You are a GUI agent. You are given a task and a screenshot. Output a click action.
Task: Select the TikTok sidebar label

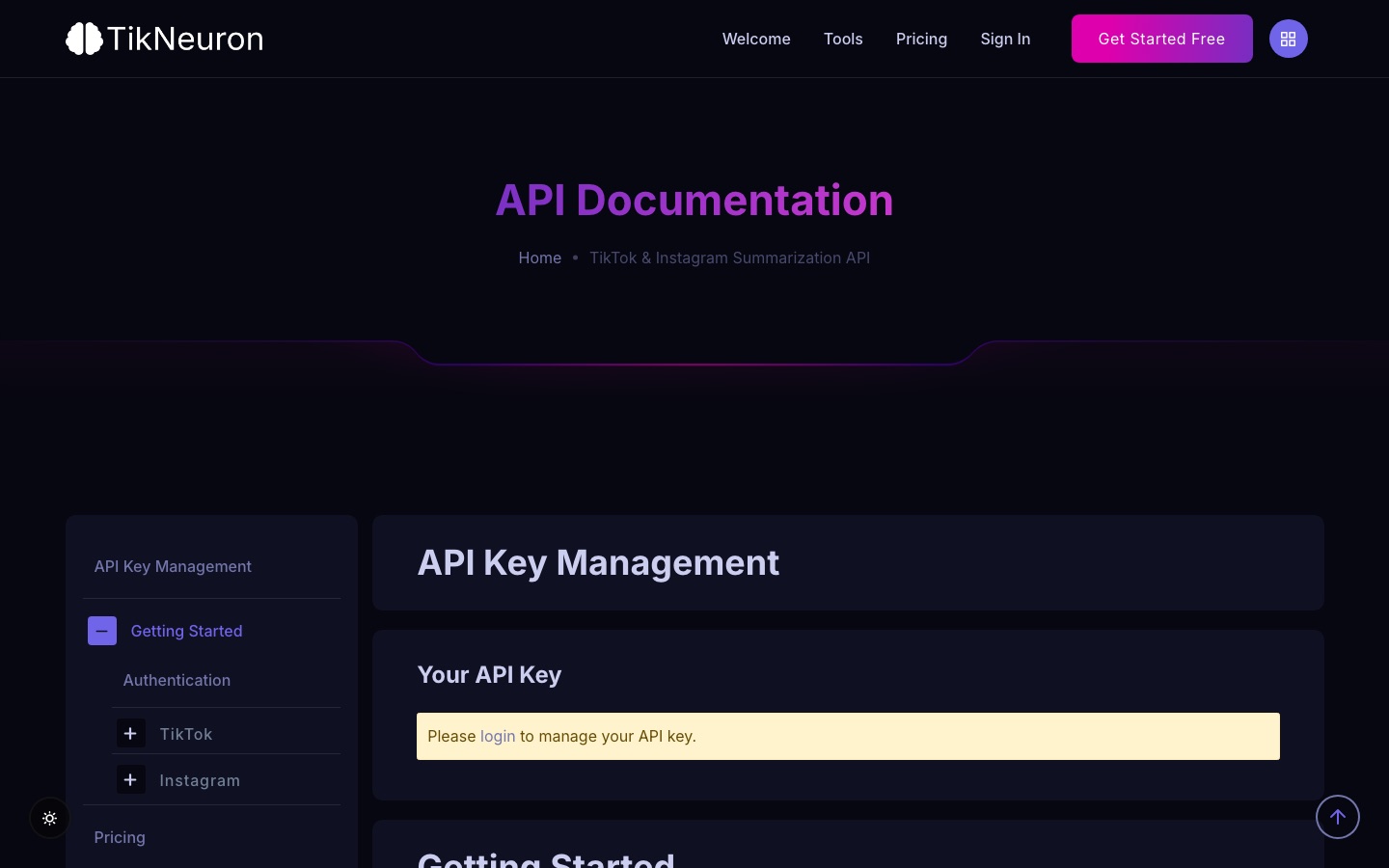[x=186, y=734]
